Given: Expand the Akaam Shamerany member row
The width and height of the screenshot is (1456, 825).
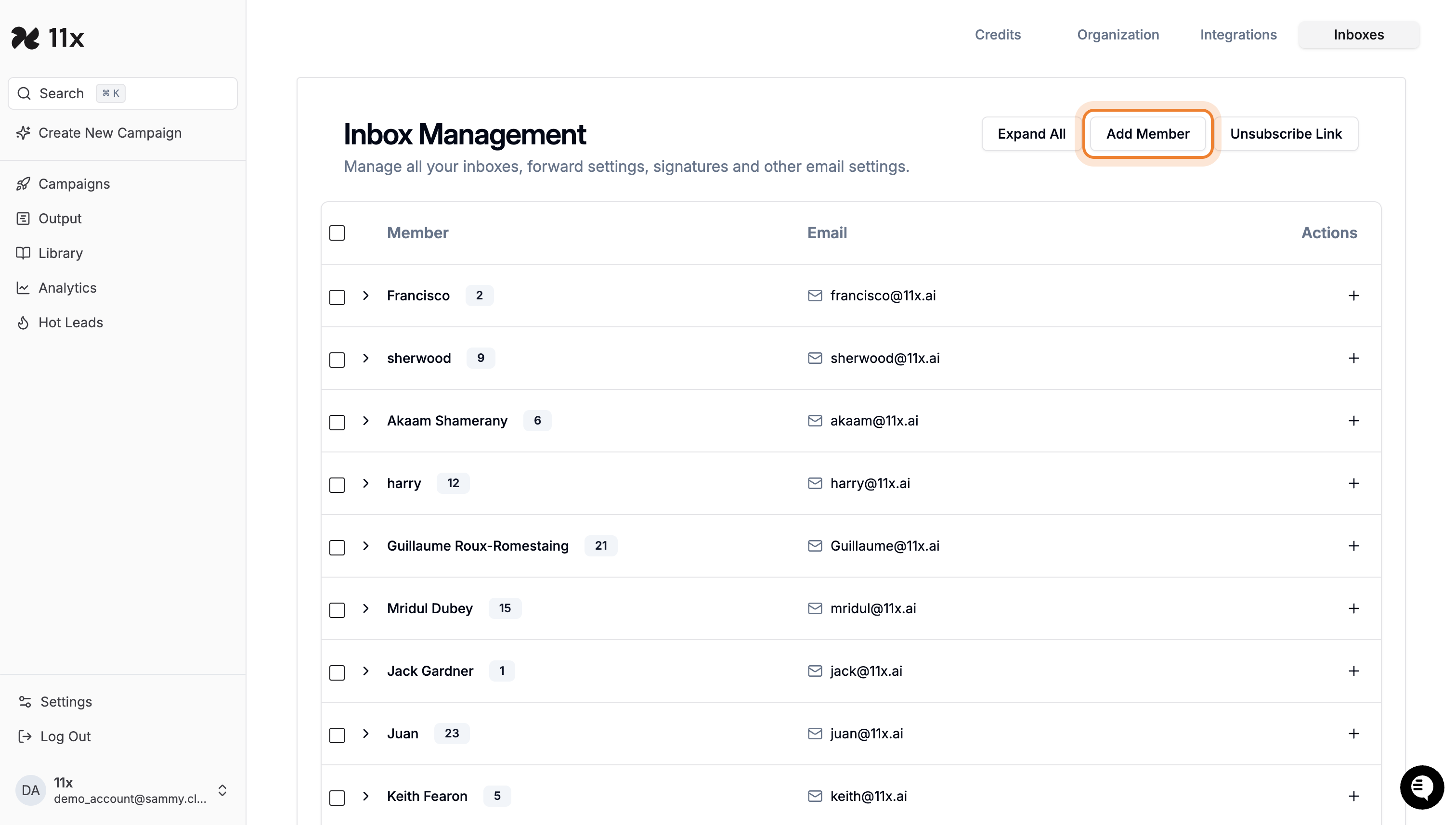Looking at the screenshot, I should click(x=365, y=420).
